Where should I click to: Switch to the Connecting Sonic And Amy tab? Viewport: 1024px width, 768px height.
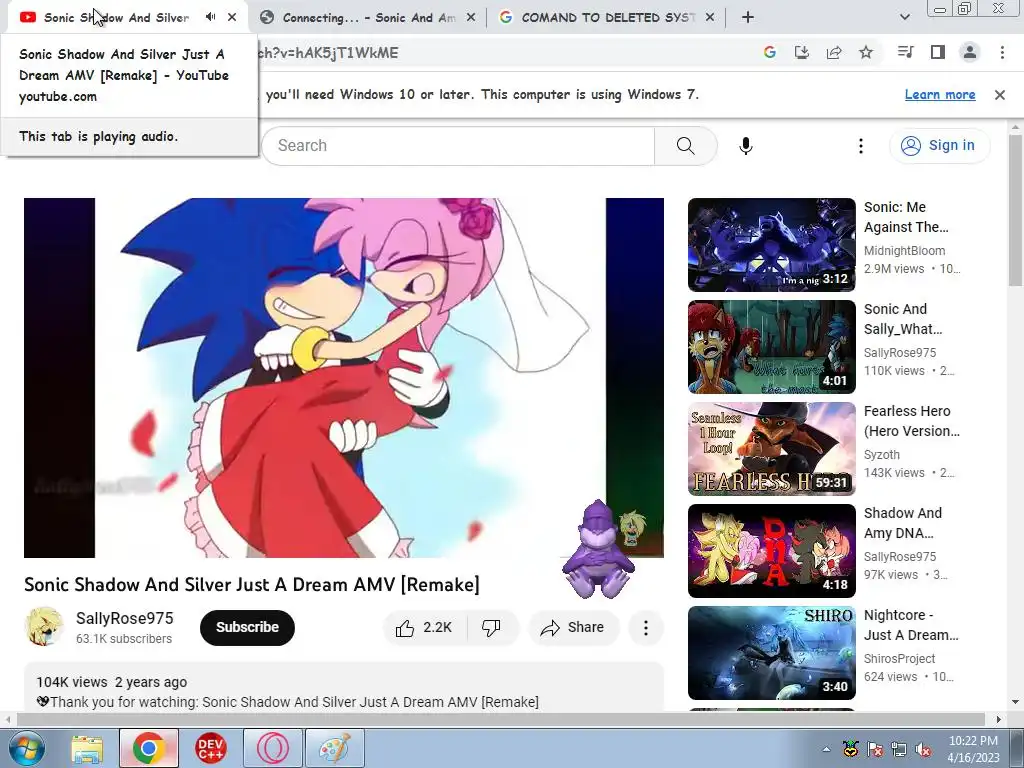coord(368,18)
